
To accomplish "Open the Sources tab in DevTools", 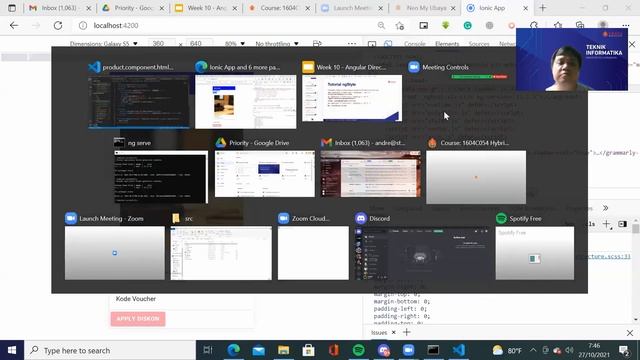I will (479, 44).
